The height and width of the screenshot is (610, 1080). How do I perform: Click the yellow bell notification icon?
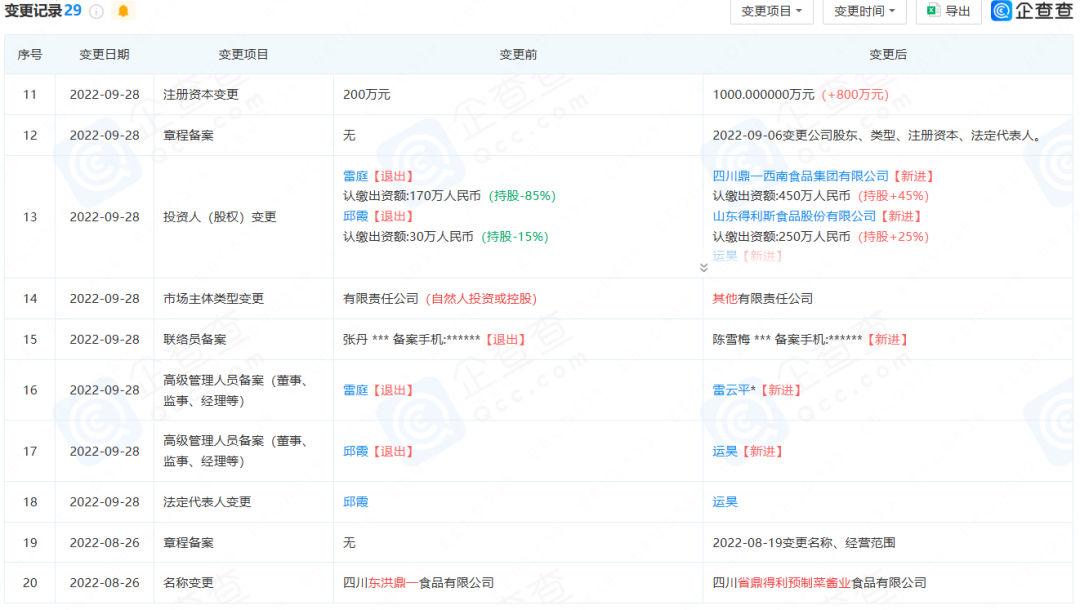[x=123, y=11]
